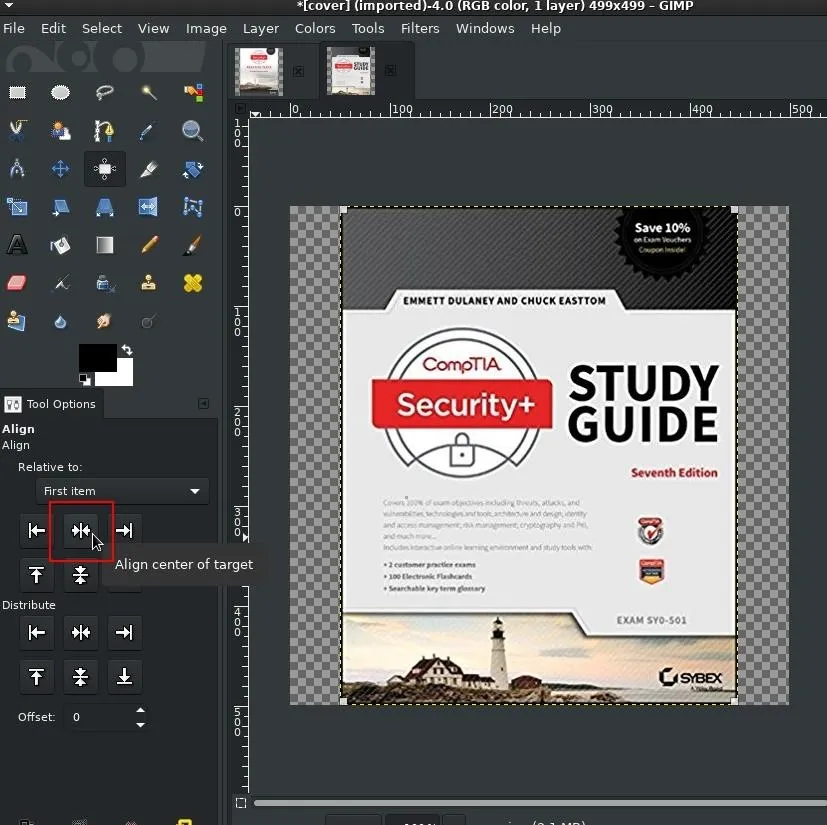Reset colors to default black and white

click(x=84, y=379)
